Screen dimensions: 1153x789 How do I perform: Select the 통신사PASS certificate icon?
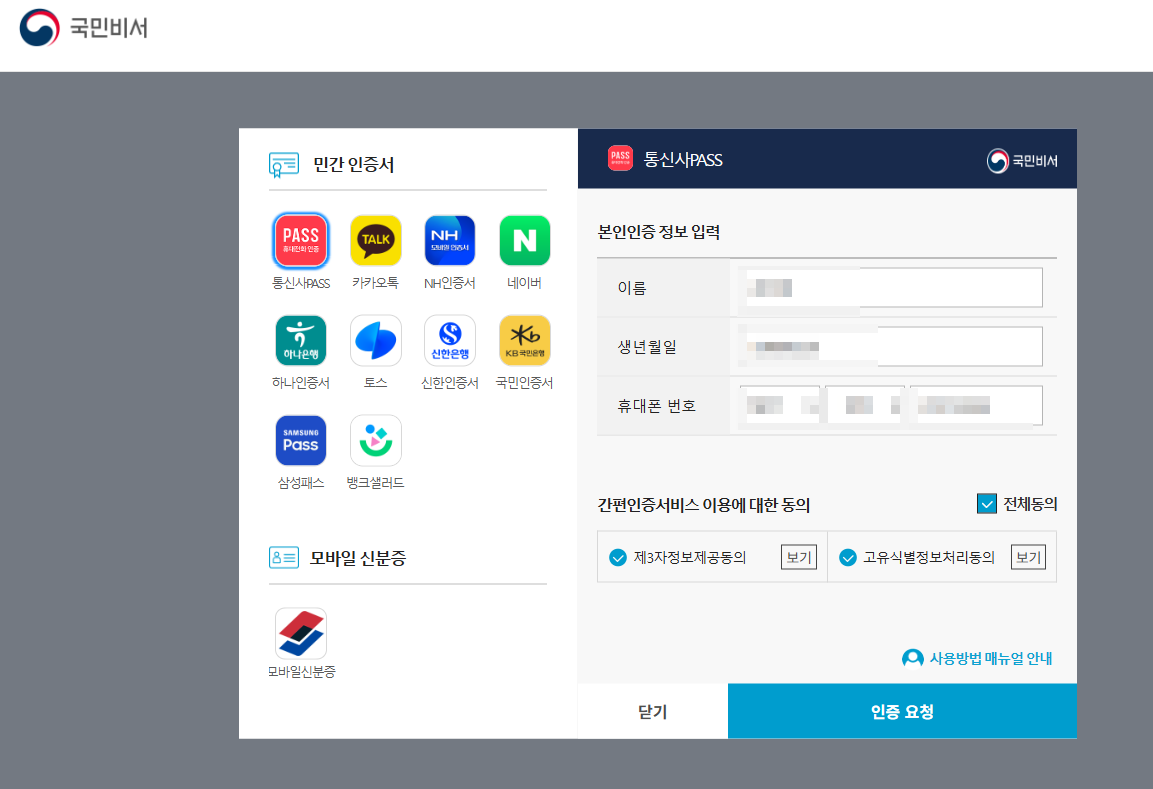point(301,240)
